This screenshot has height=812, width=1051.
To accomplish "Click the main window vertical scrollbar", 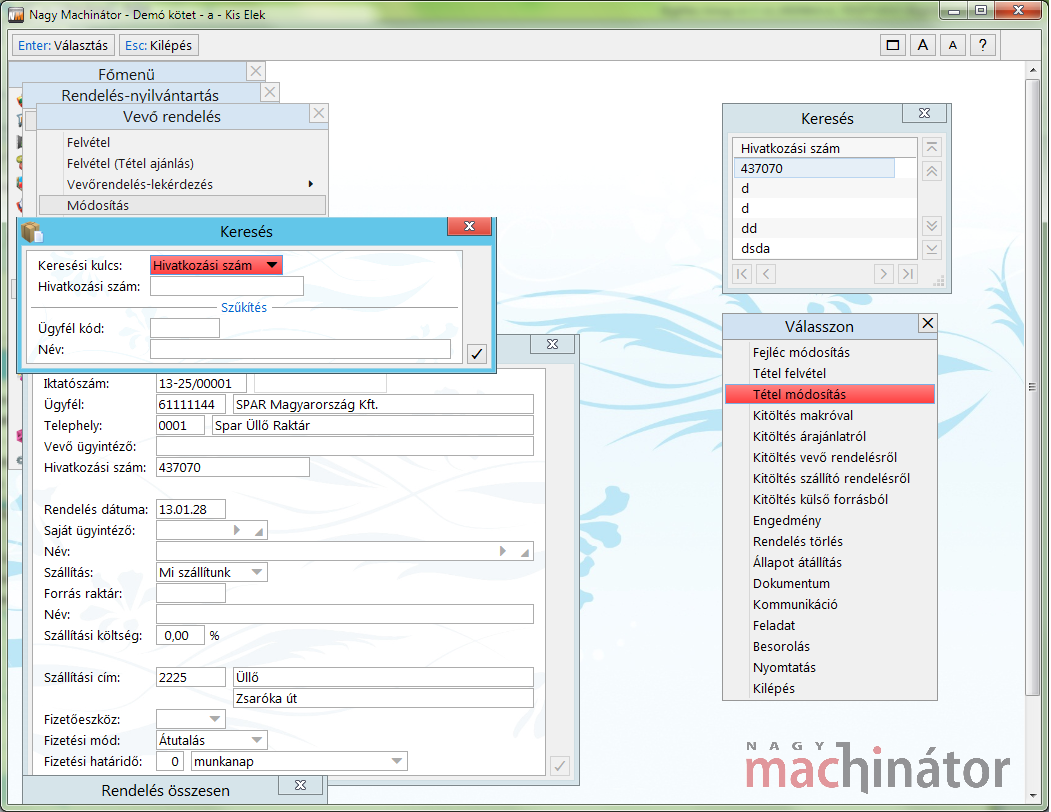I will (1033, 387).
